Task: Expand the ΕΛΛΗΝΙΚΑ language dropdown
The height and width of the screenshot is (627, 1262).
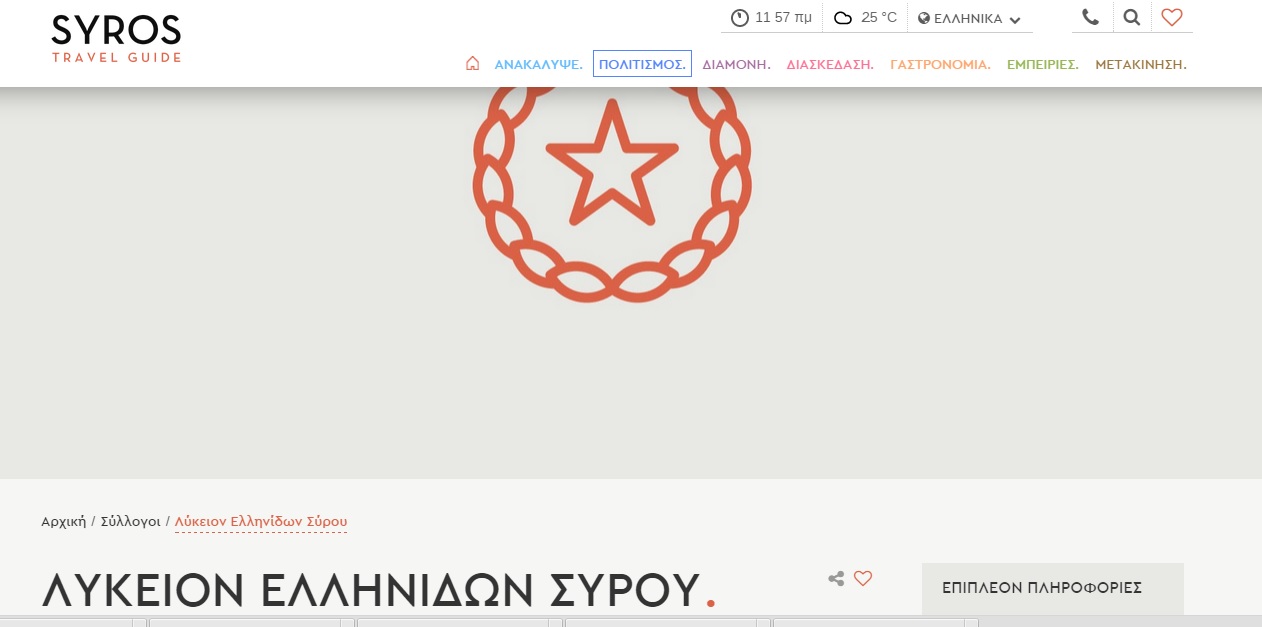Action: (x=969, y=19)
